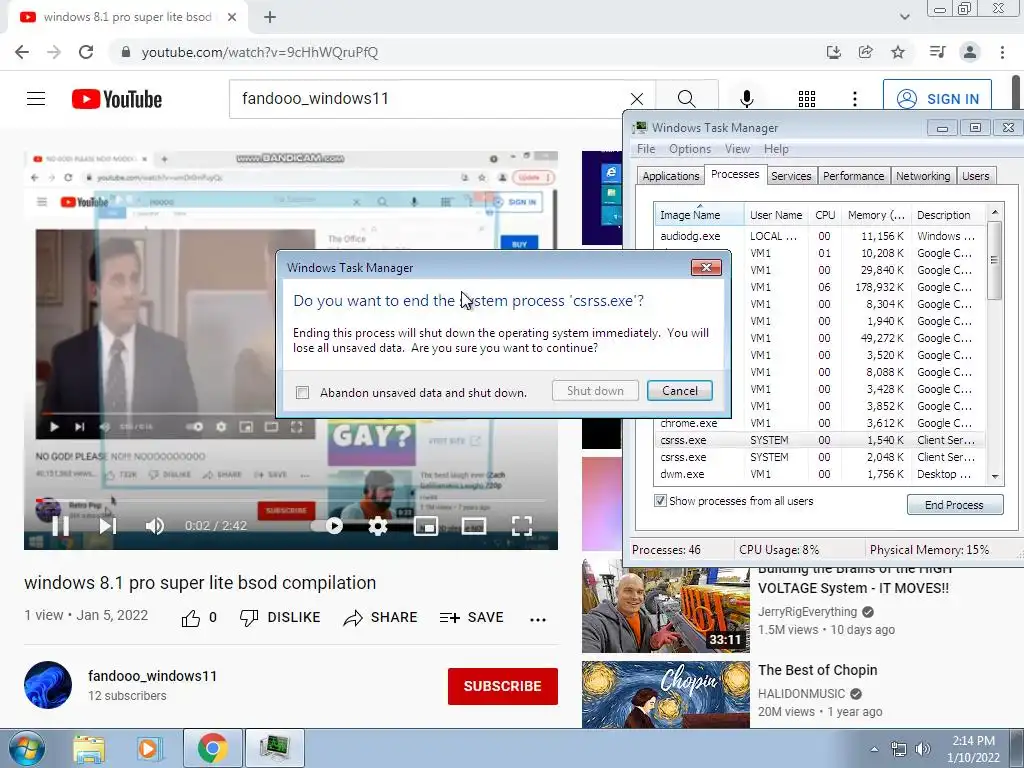Select the dwm.exe process row
1024x768 pixels.
pos(820,474)
